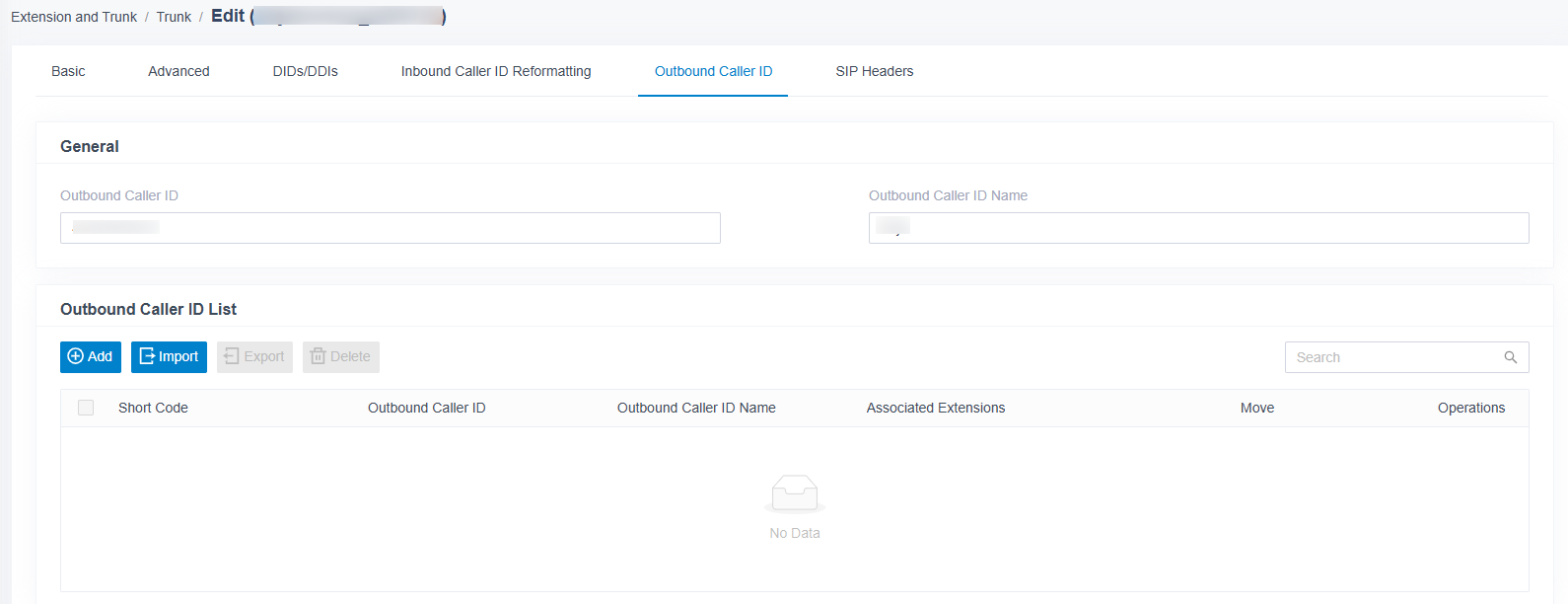Focus the Outbound Caller ID Name field
The height and width of the screenshot is (604, 1568).
pyautogui.click(x=1199, y=228)
